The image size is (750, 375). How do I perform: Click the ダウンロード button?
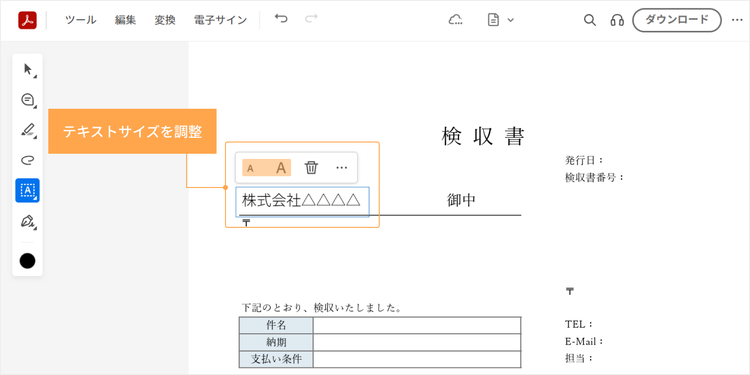pos(677,20)
